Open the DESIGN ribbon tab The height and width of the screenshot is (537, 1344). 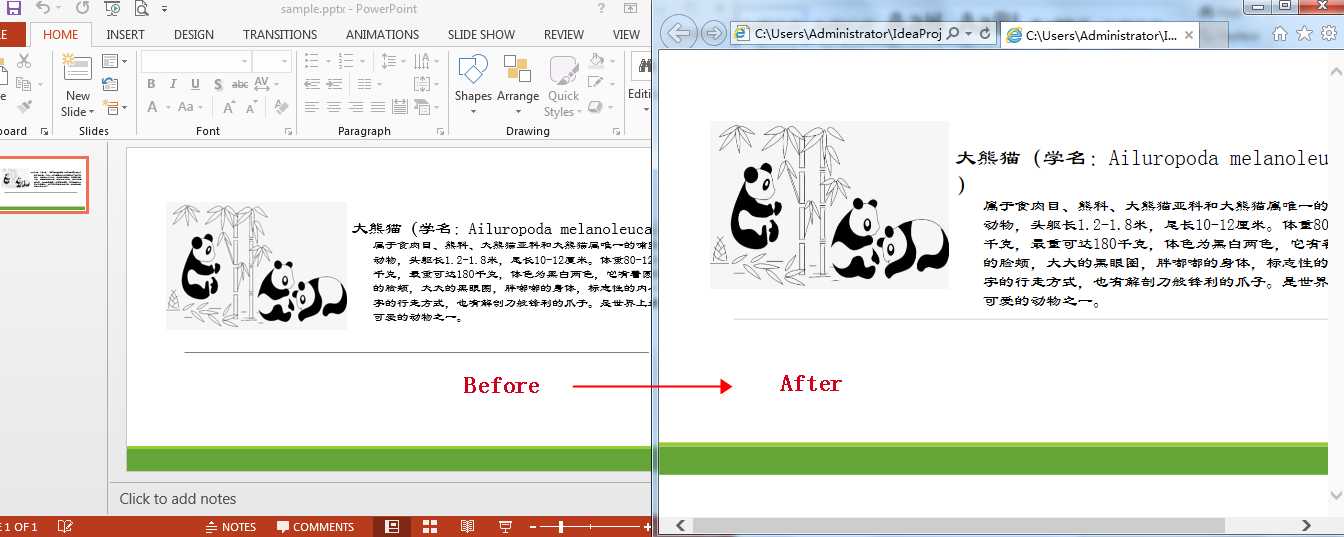point(194,34)
